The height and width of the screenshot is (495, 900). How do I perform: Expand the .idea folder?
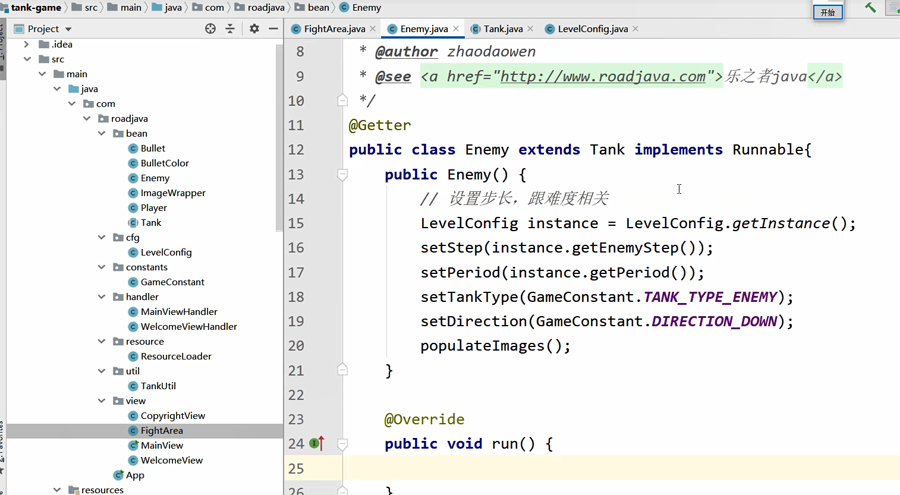click(26, 44)
